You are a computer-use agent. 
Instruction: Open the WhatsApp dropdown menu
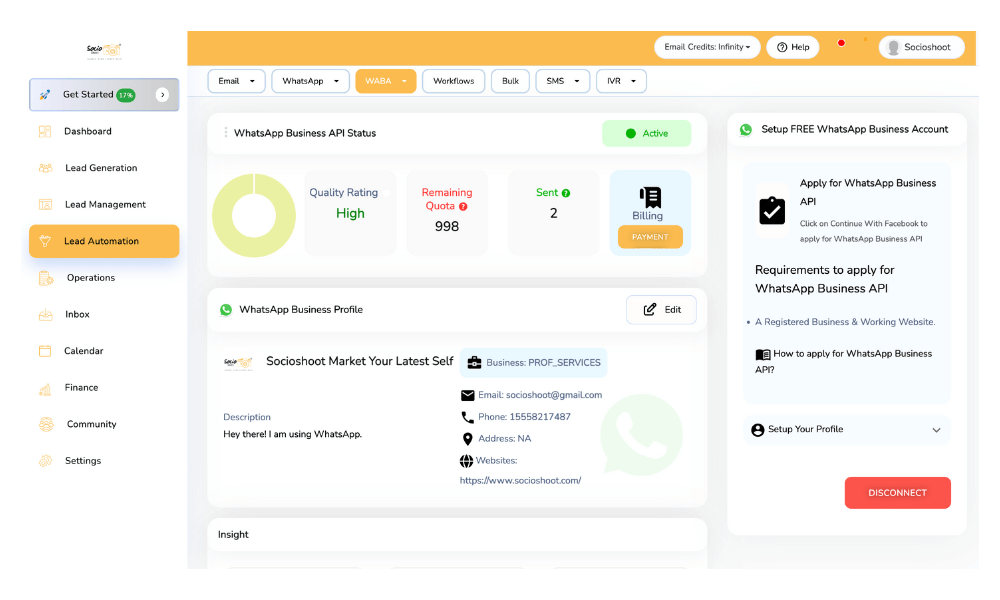point(310,81)
